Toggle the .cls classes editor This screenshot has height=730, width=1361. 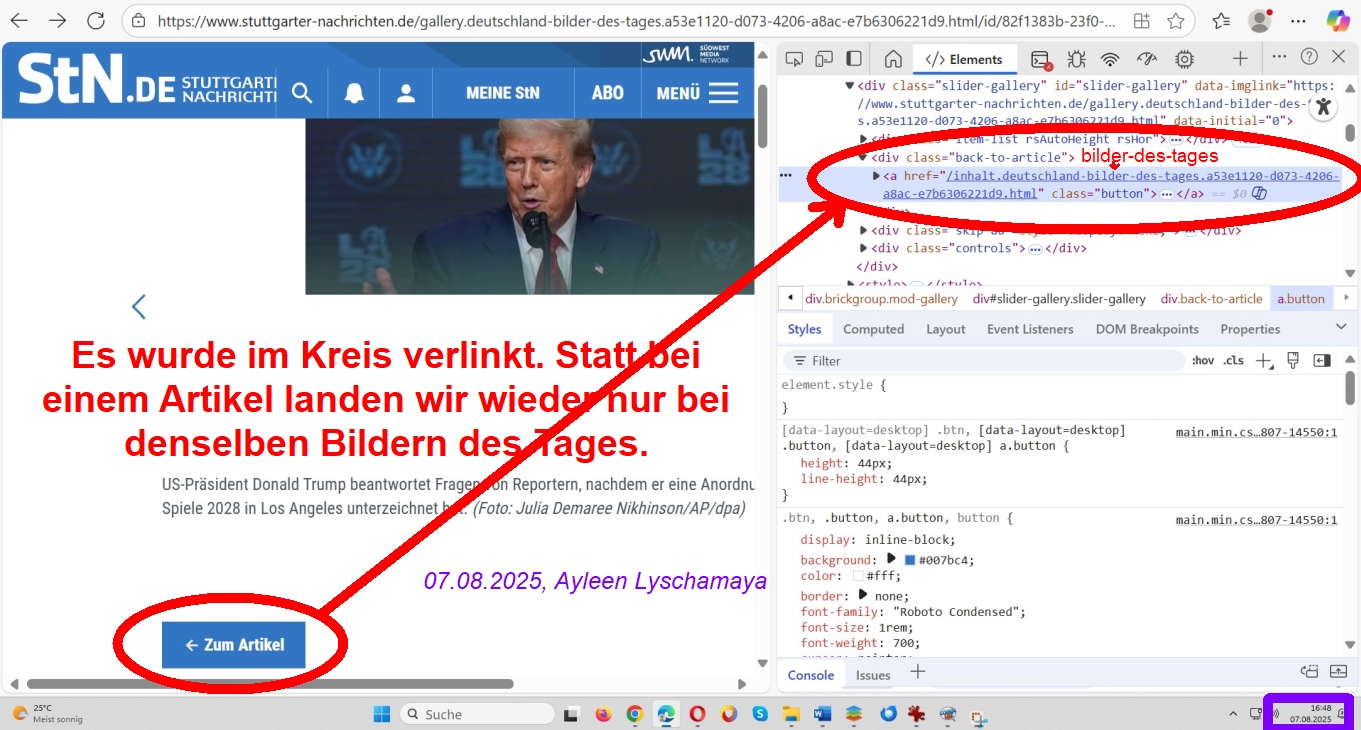pyautogui.click(x=1234, y=361)
